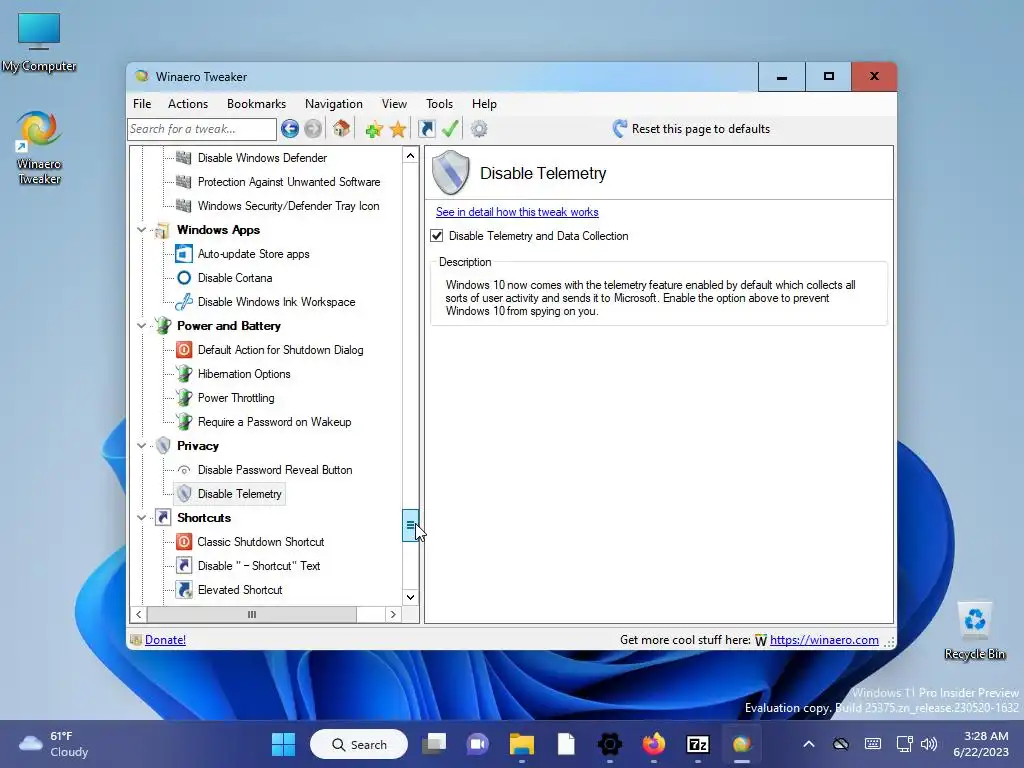Uncheck Disable Telemetry and Data Collection

point(437,236)
